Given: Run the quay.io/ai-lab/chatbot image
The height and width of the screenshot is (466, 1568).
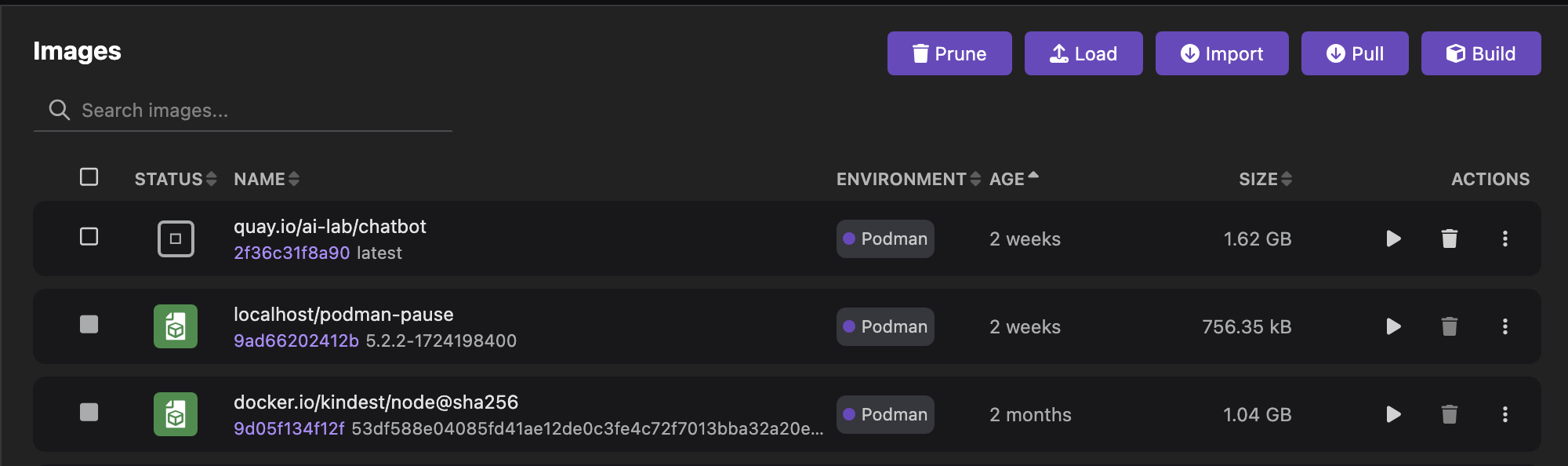Looking at the screenshot, I should 1393,238.
